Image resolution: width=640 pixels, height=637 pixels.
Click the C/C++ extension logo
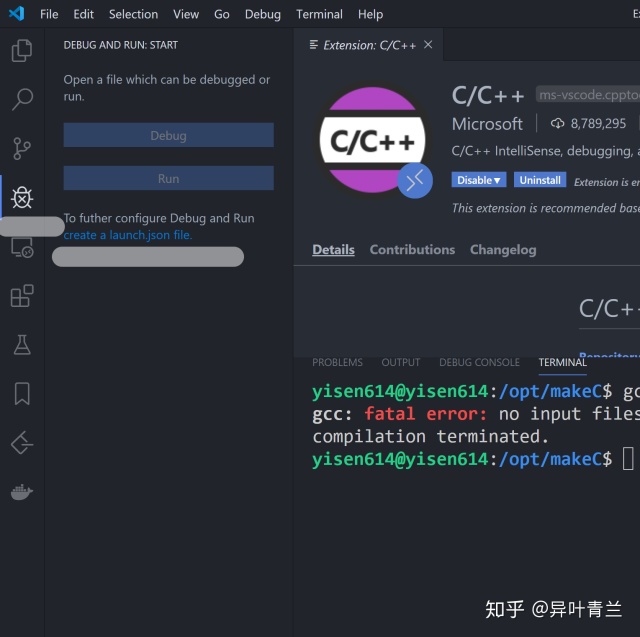pyautogui.click(x=372, y=140)
